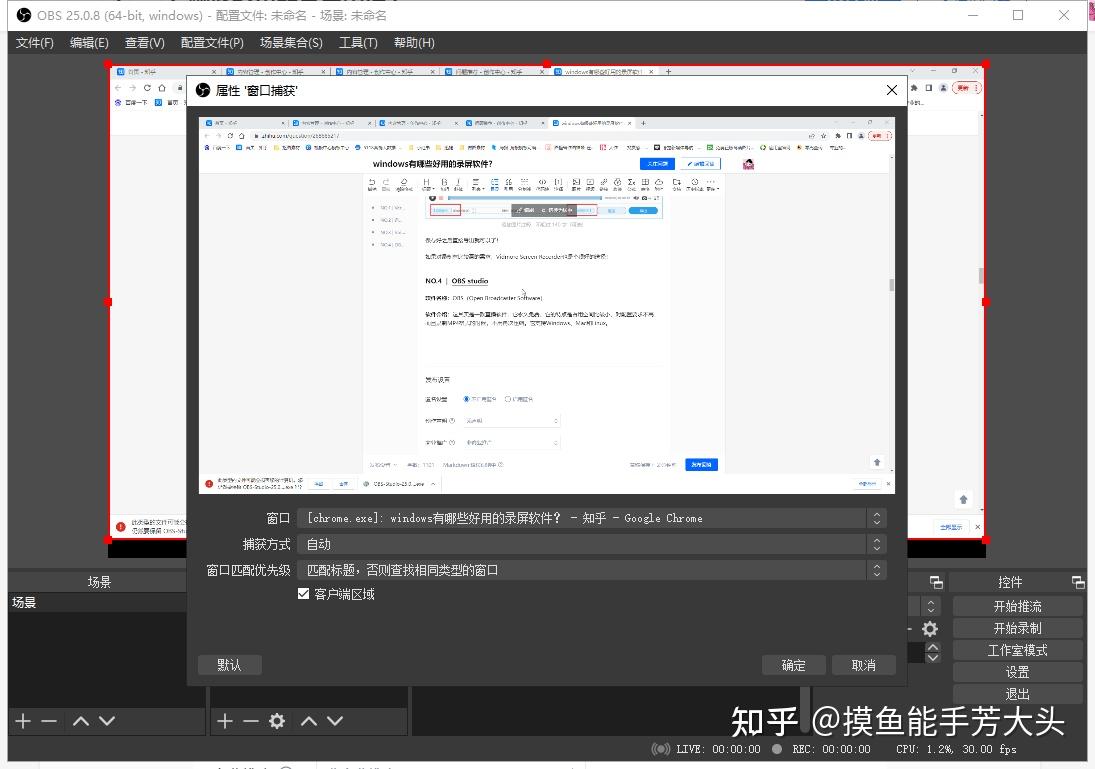Open the 捕获方式 dropdown set to 自动

592,544
